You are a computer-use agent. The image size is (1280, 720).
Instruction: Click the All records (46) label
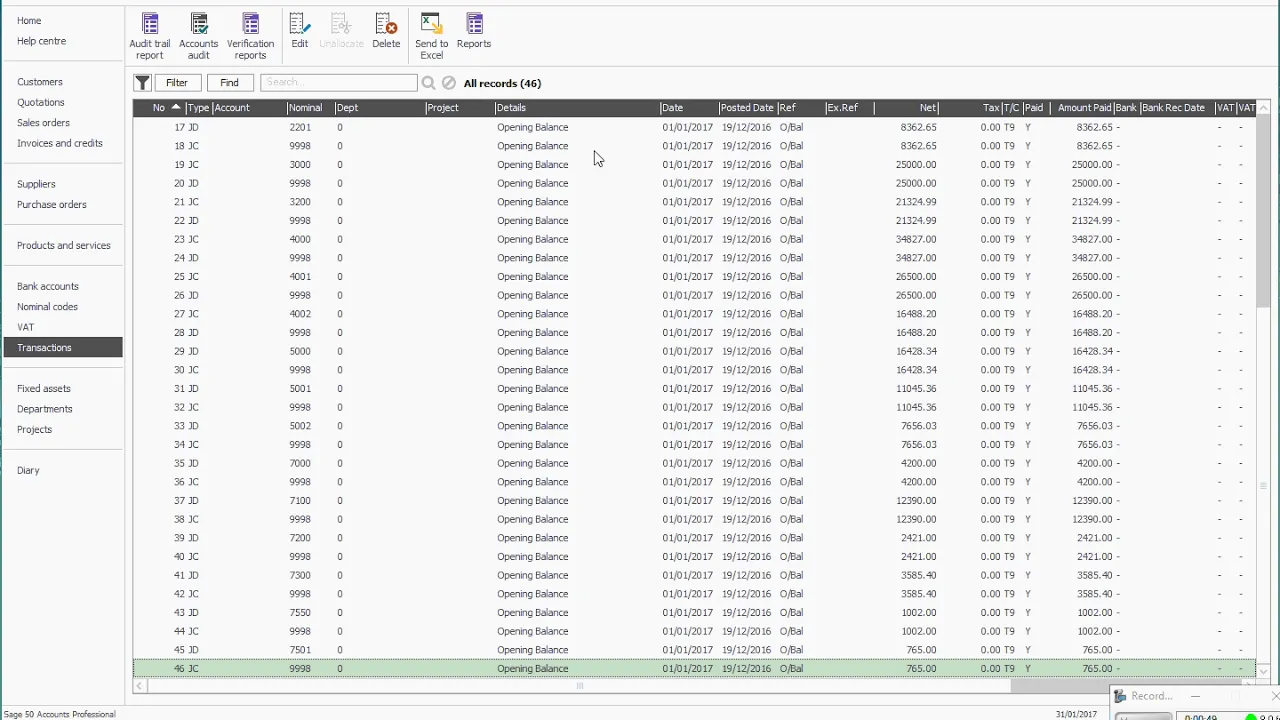[502, 83]
